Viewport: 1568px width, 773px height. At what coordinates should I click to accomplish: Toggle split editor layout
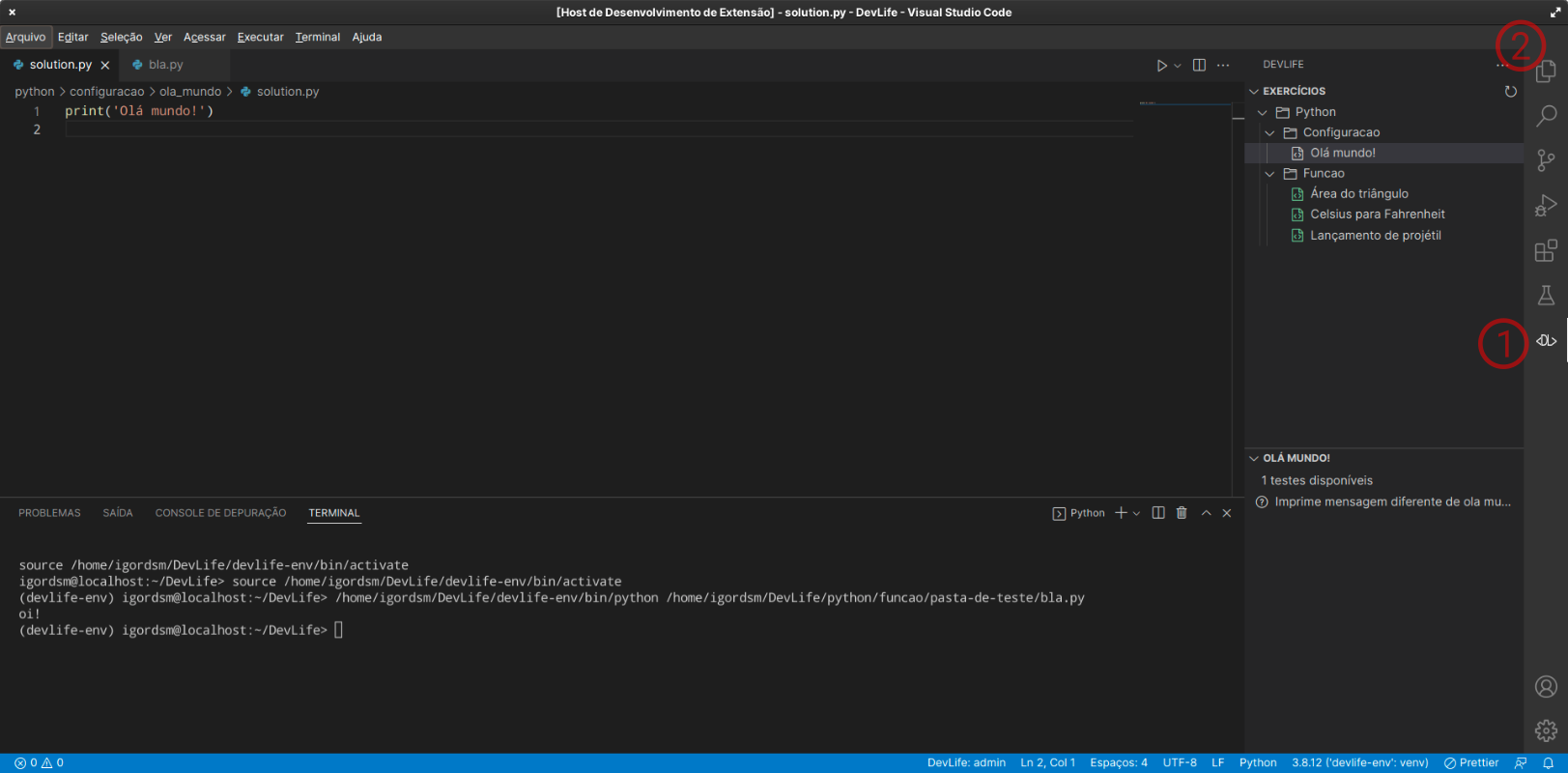click(1199, 65)
